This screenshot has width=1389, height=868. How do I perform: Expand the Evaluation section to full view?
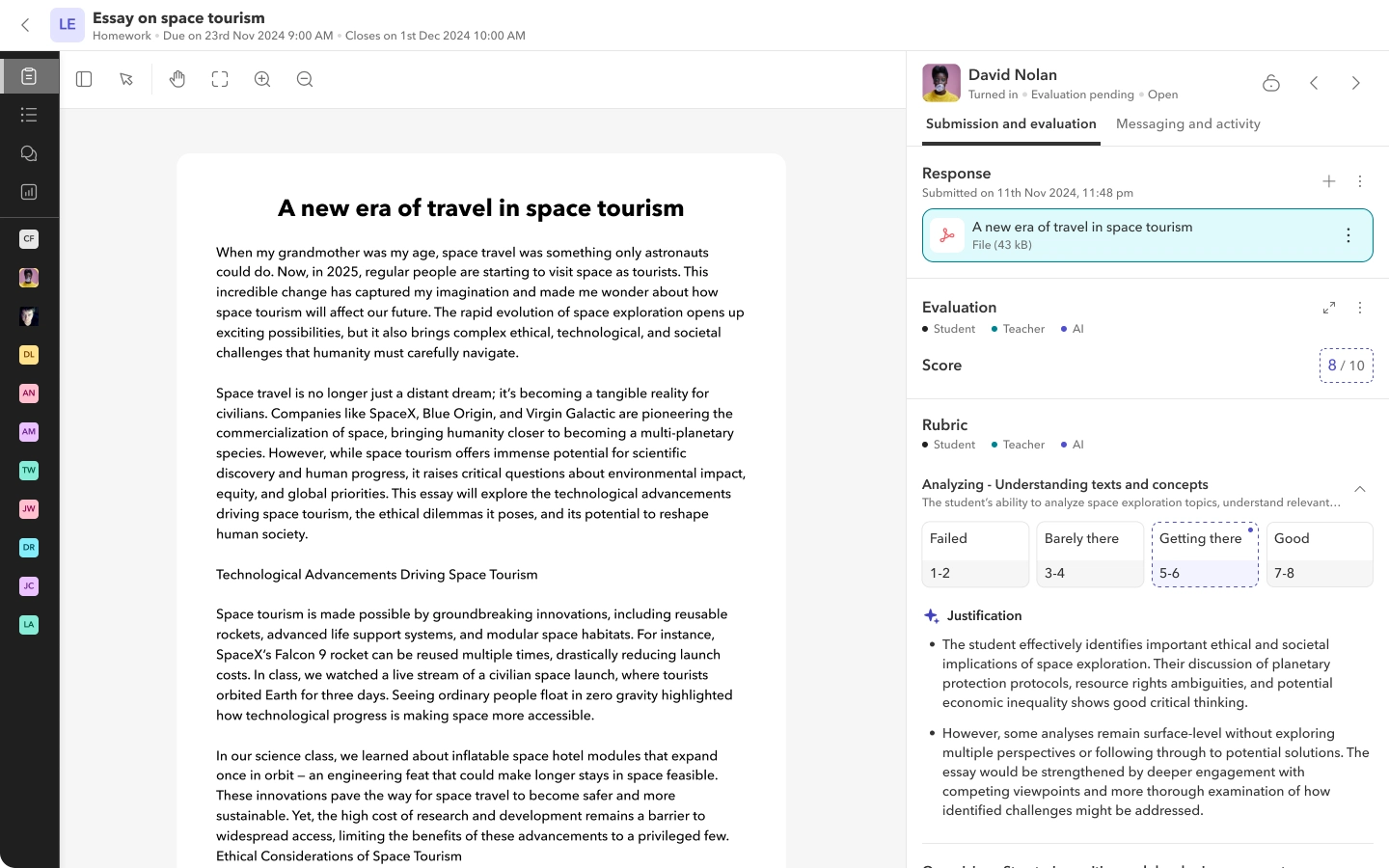click(x=1328, y=308)
